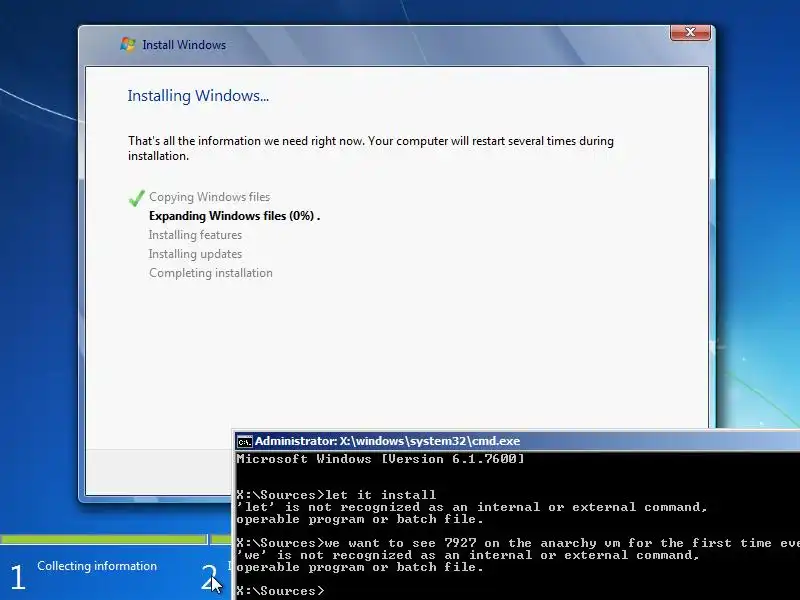
Task: Click the empty X:\Sources> command prompt line
Action: [x=280, y=591]
